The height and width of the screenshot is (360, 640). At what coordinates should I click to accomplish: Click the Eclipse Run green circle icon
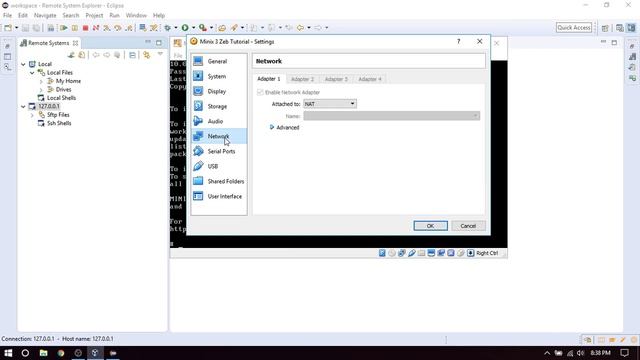click(x=185, y=28)
